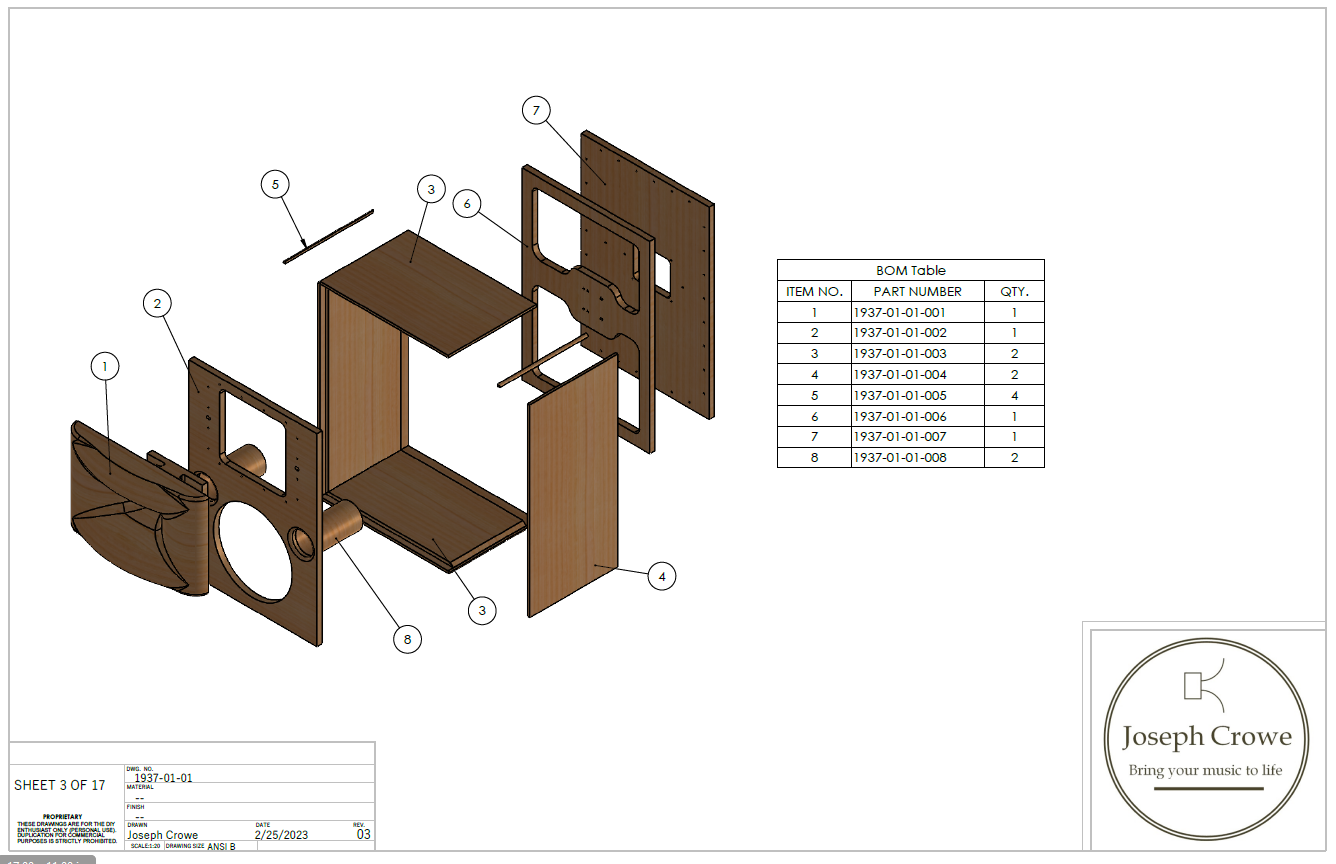Click the item 5 balloon callout

275,184
